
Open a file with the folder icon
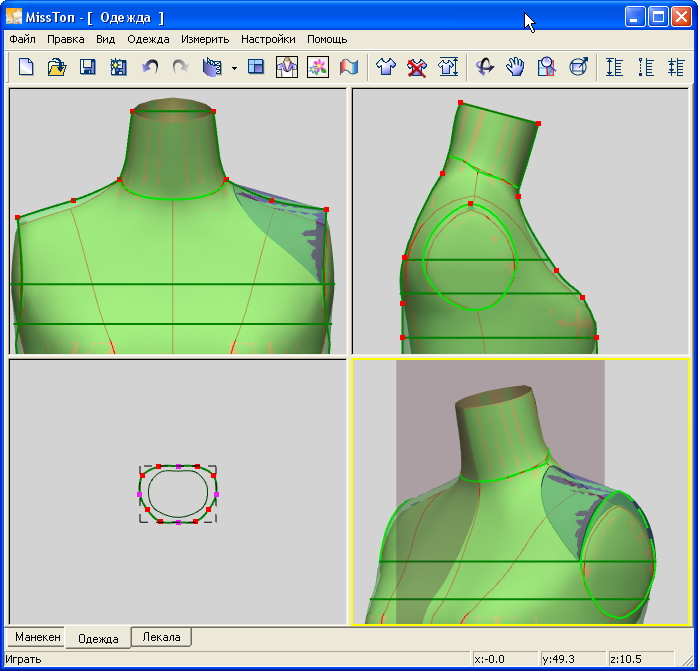57,67
